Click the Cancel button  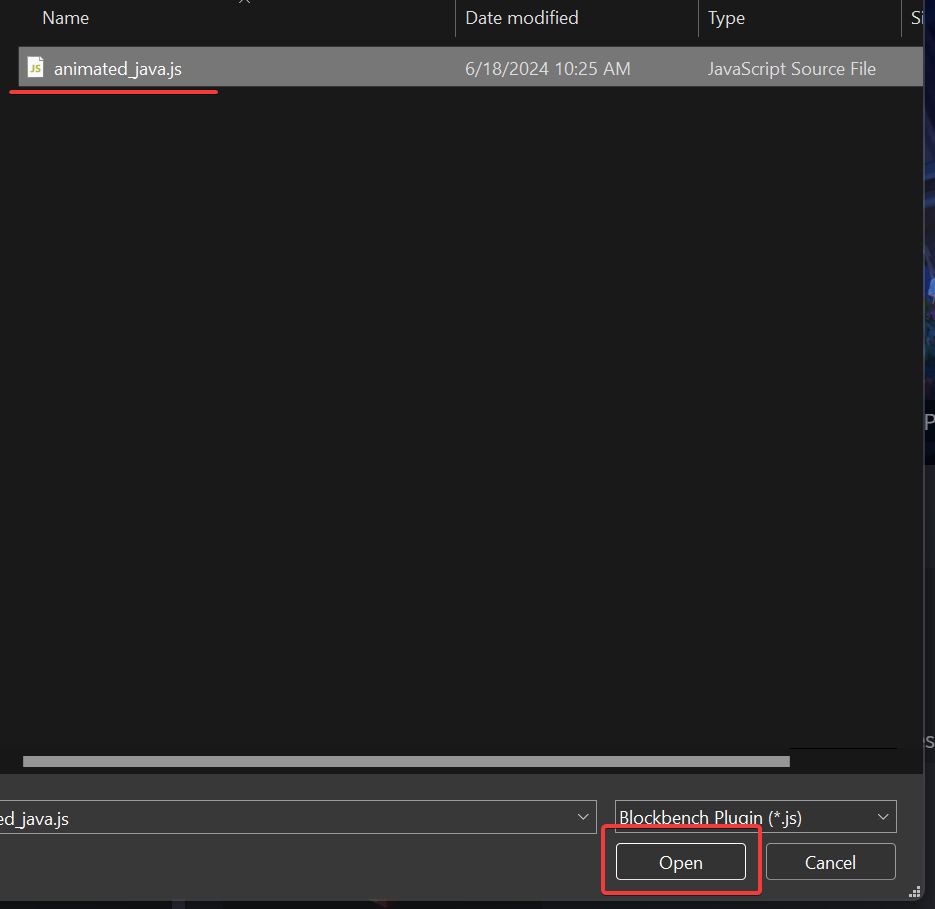point(830,862)
